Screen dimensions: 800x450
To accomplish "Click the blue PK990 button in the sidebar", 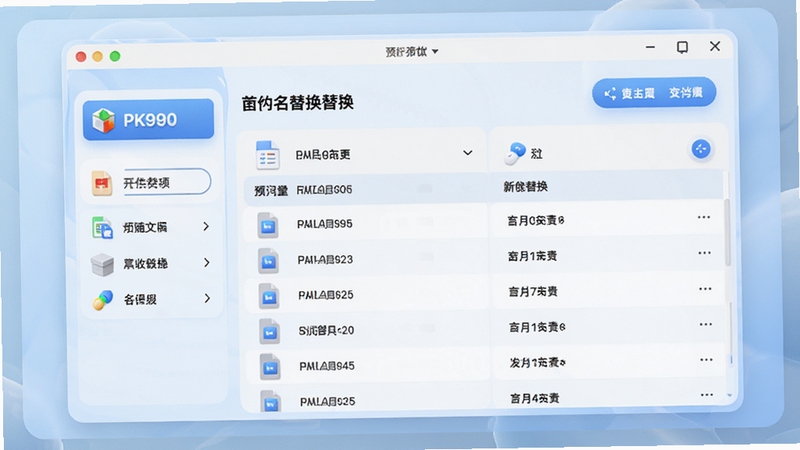I will (148, 120).
